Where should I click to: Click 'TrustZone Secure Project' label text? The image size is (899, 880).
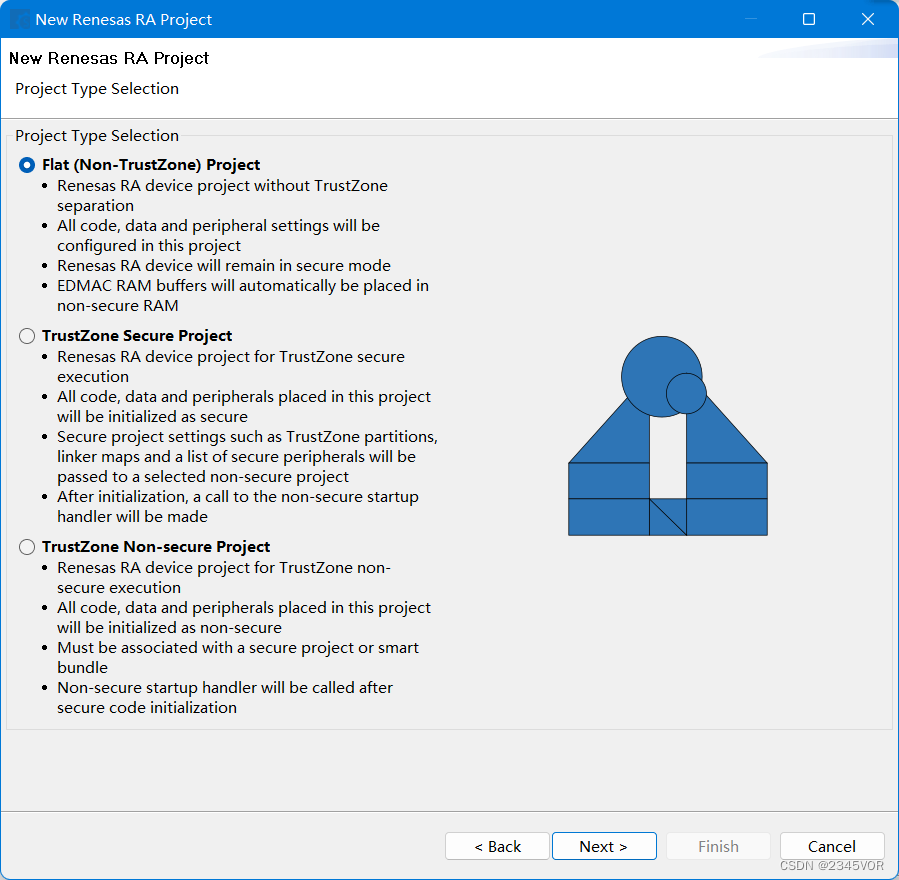click(137, 336)
